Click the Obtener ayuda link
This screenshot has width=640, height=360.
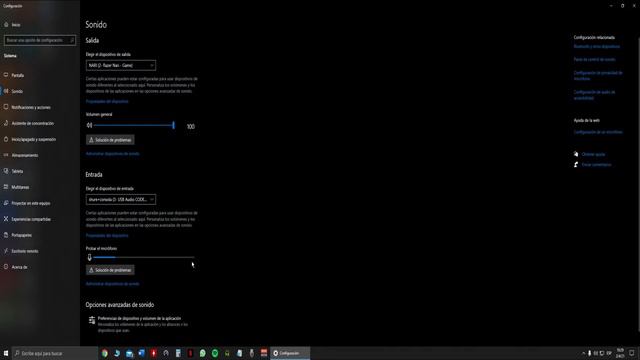point(593,154)
